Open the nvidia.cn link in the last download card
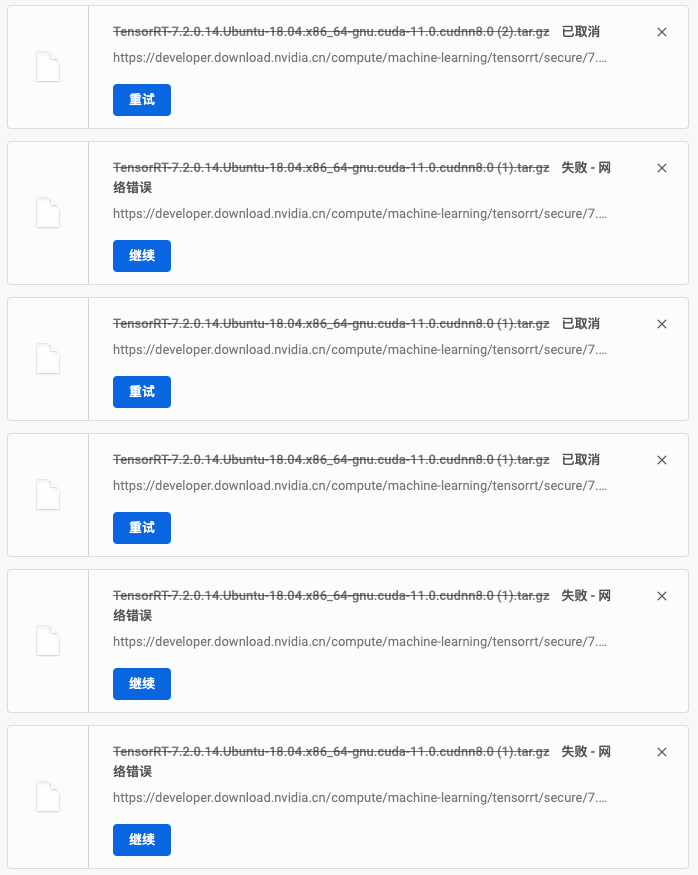 tap(360, 798)
